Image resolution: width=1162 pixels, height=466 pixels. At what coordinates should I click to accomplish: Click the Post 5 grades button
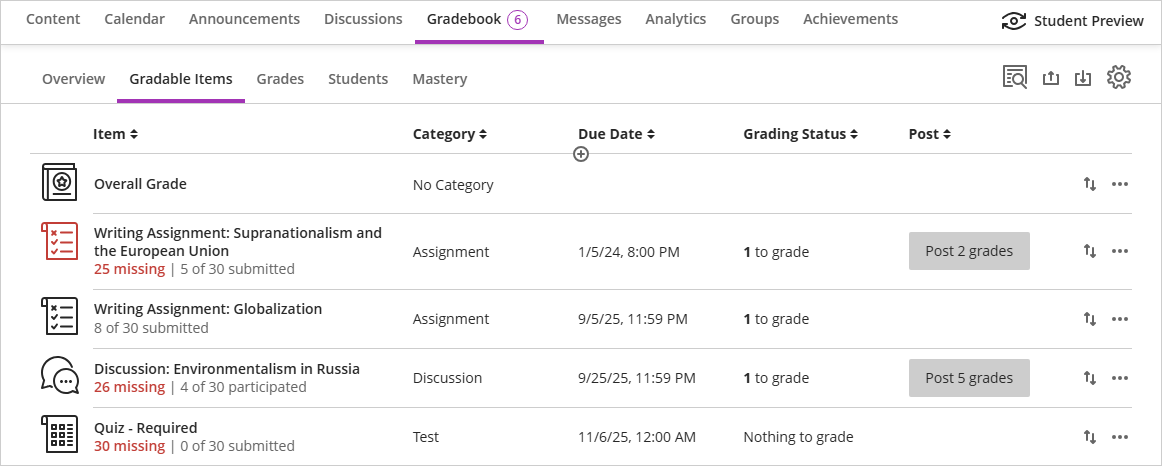click(969, 378)
